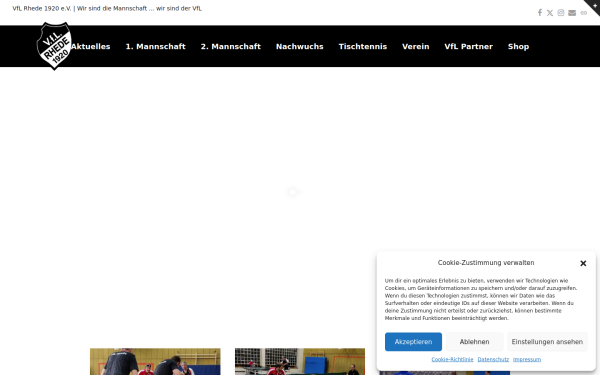Click the chain link icon in header
This screenshot has width=600, height=375.
tap(584, 13)
